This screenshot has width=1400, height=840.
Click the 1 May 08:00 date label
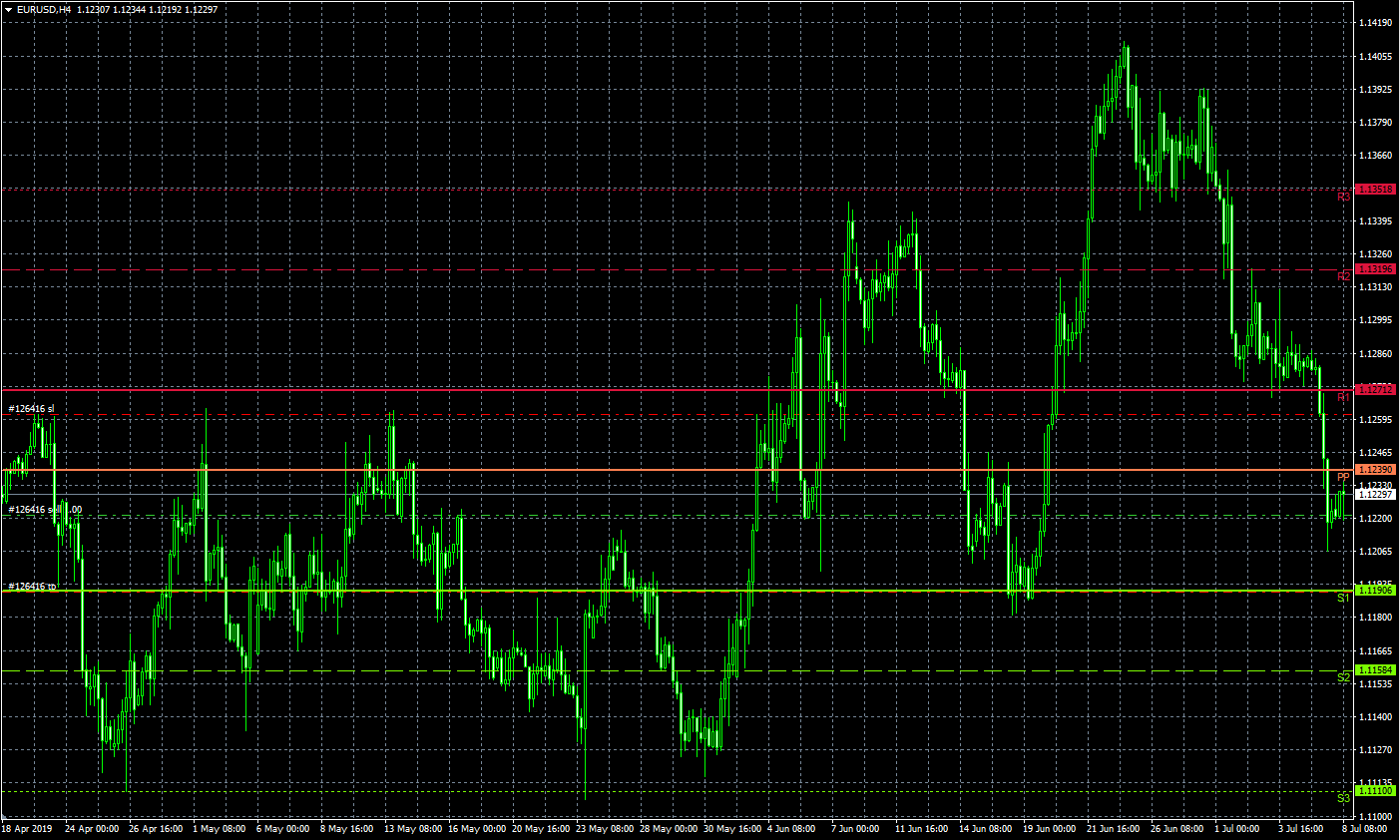[220, 829]
